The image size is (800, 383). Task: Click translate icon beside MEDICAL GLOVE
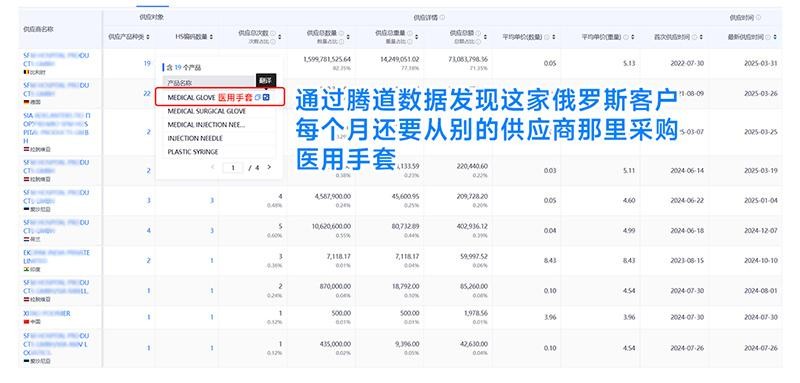[x=266, y=97]
